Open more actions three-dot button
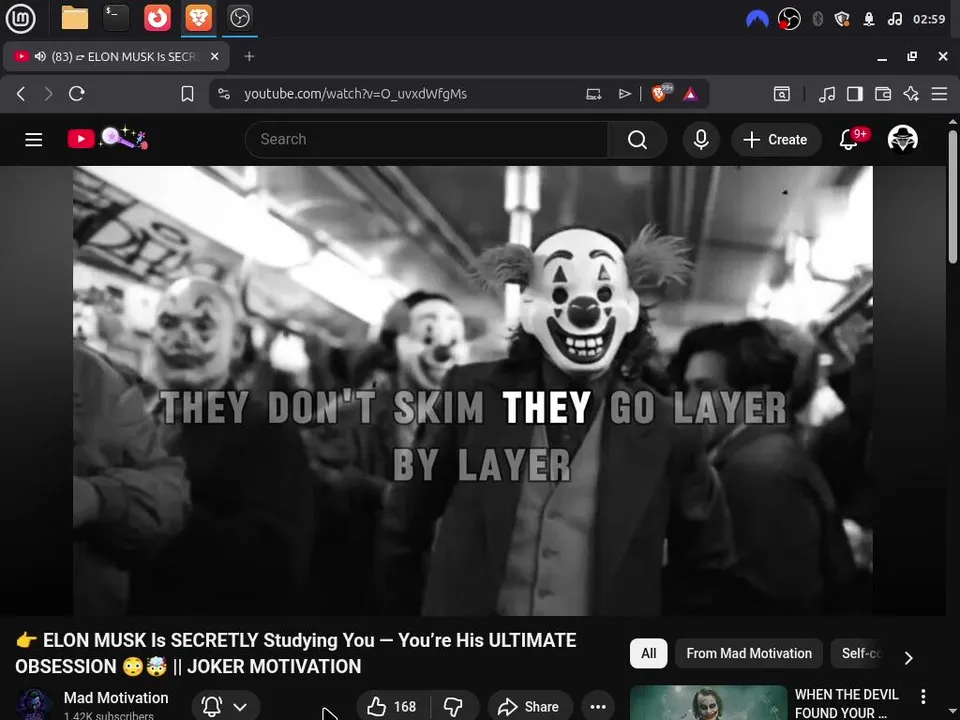Screen dimensions: 960x720 click(x=598, y=707)
